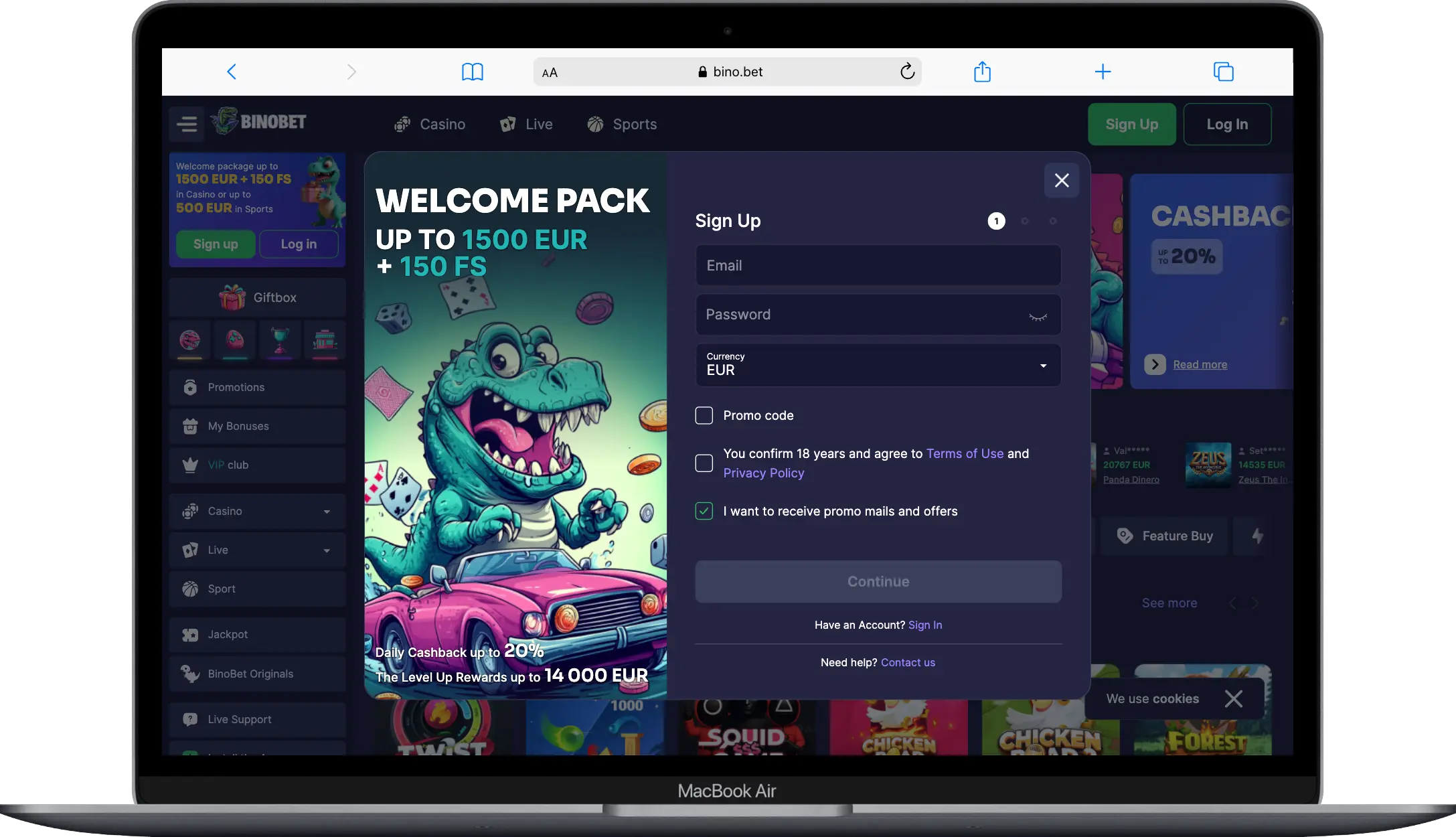Viewport: 1456px width, 837px height.
Task: Select Promotions in the sidebar menu
Action: point(236,388)
